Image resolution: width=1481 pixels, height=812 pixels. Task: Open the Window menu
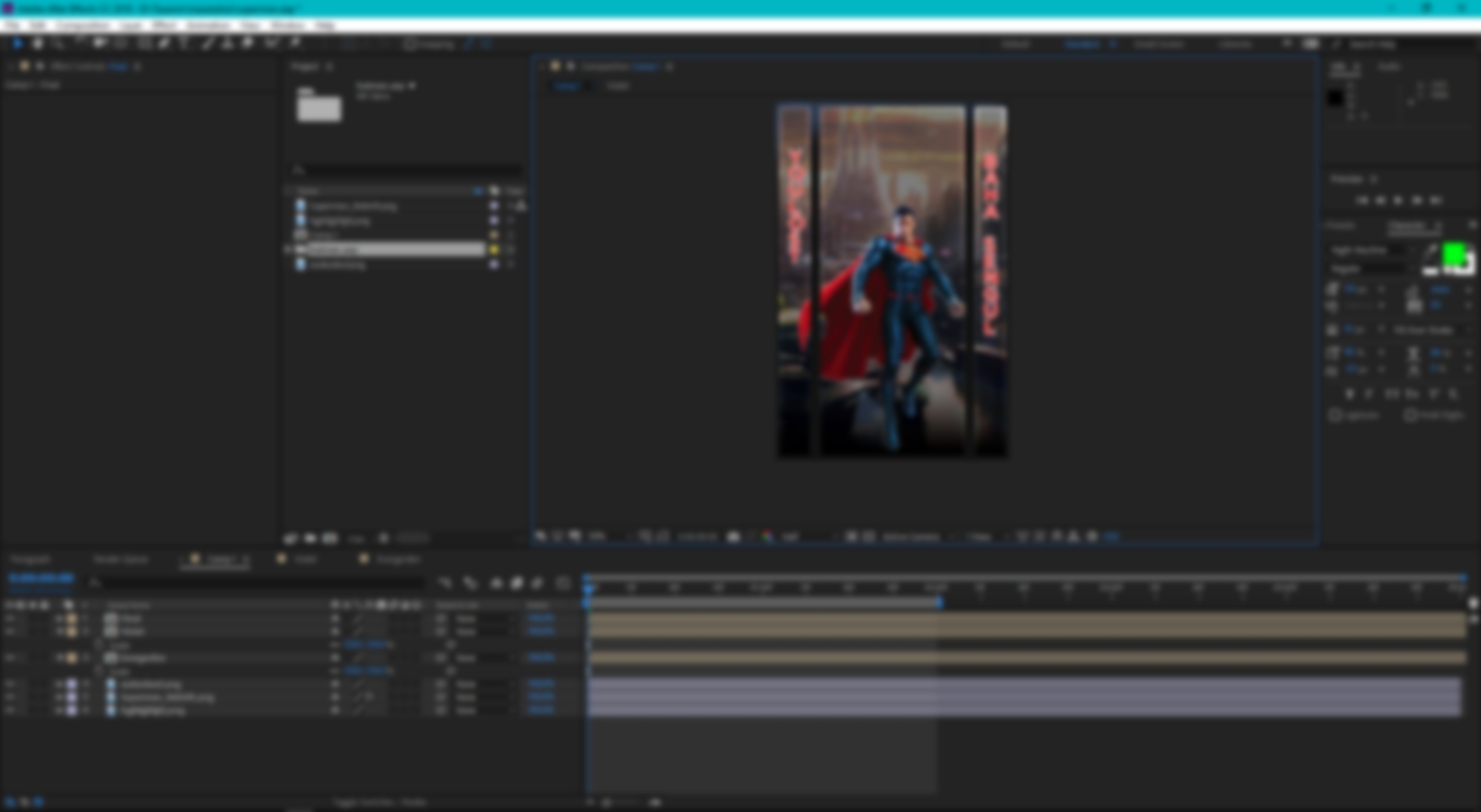tap(287, 25)
